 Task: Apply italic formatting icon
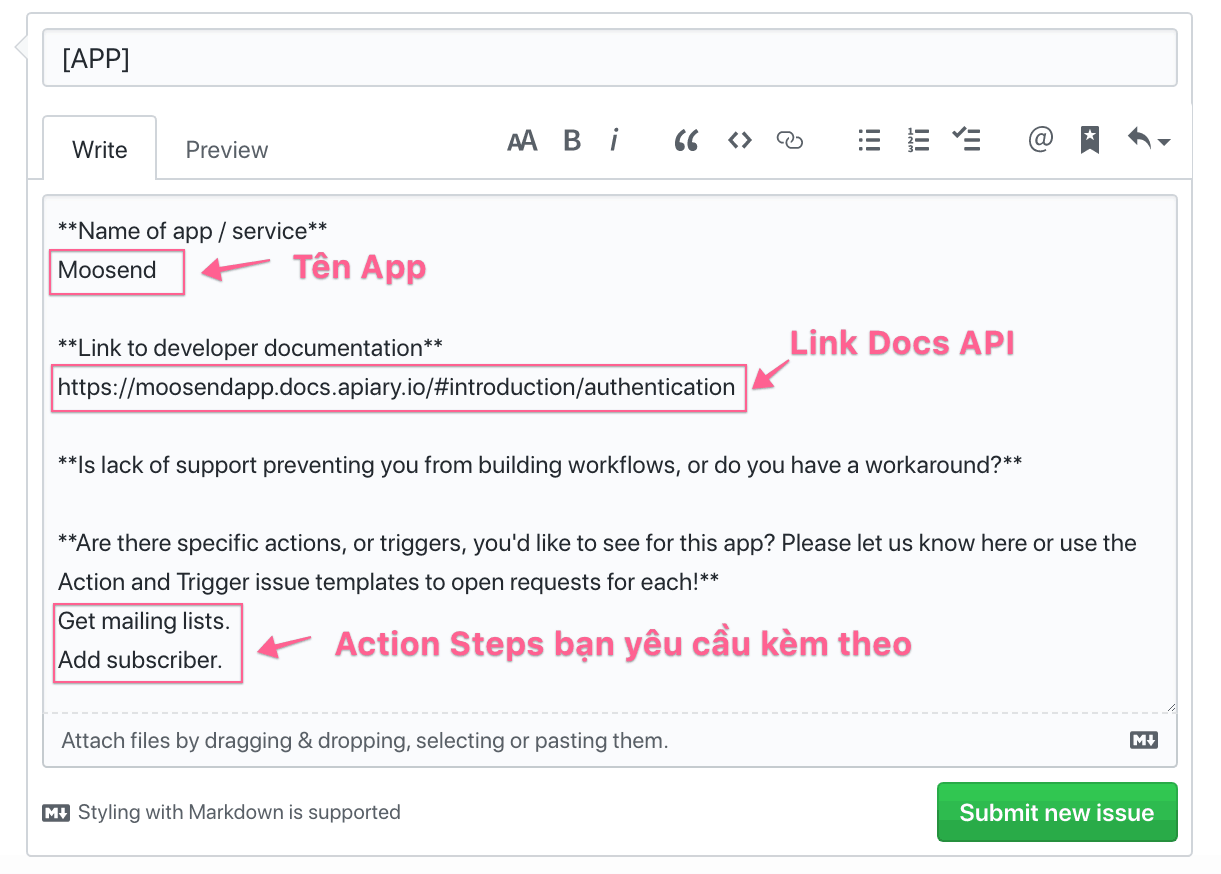pyautogui.click(x=614, y=141)
